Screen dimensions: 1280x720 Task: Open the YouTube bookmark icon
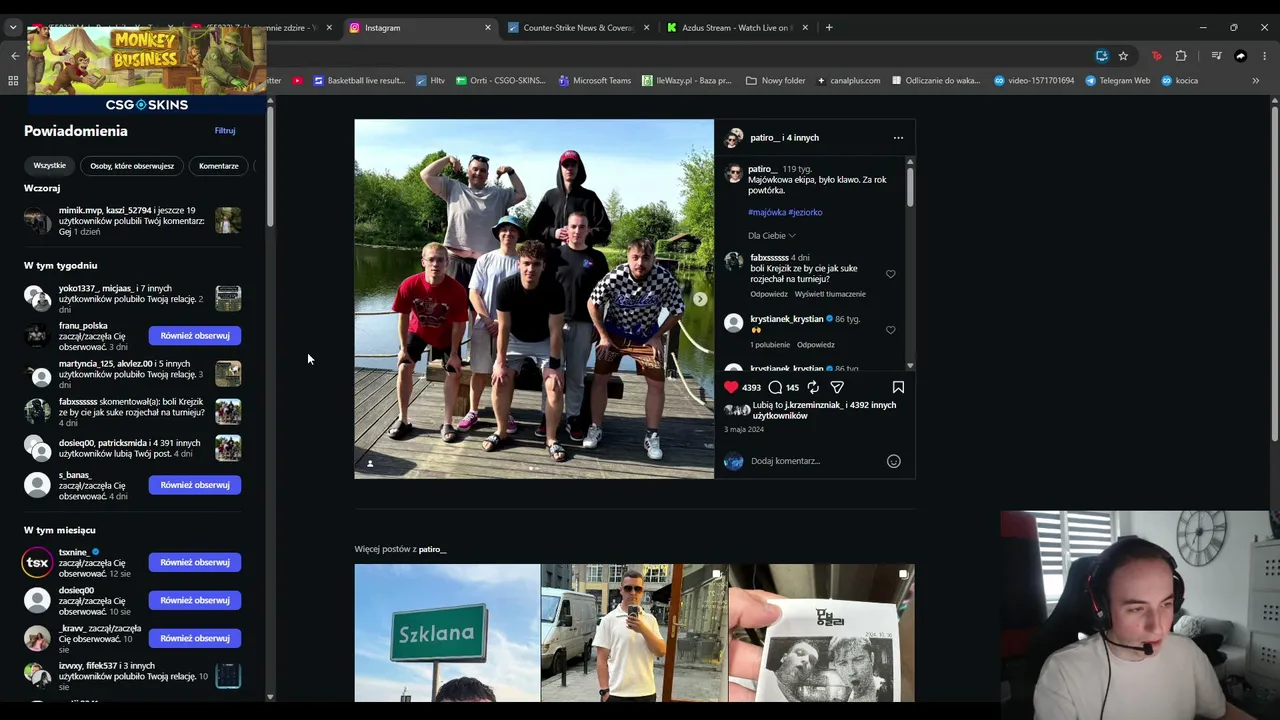pos(297,81)
